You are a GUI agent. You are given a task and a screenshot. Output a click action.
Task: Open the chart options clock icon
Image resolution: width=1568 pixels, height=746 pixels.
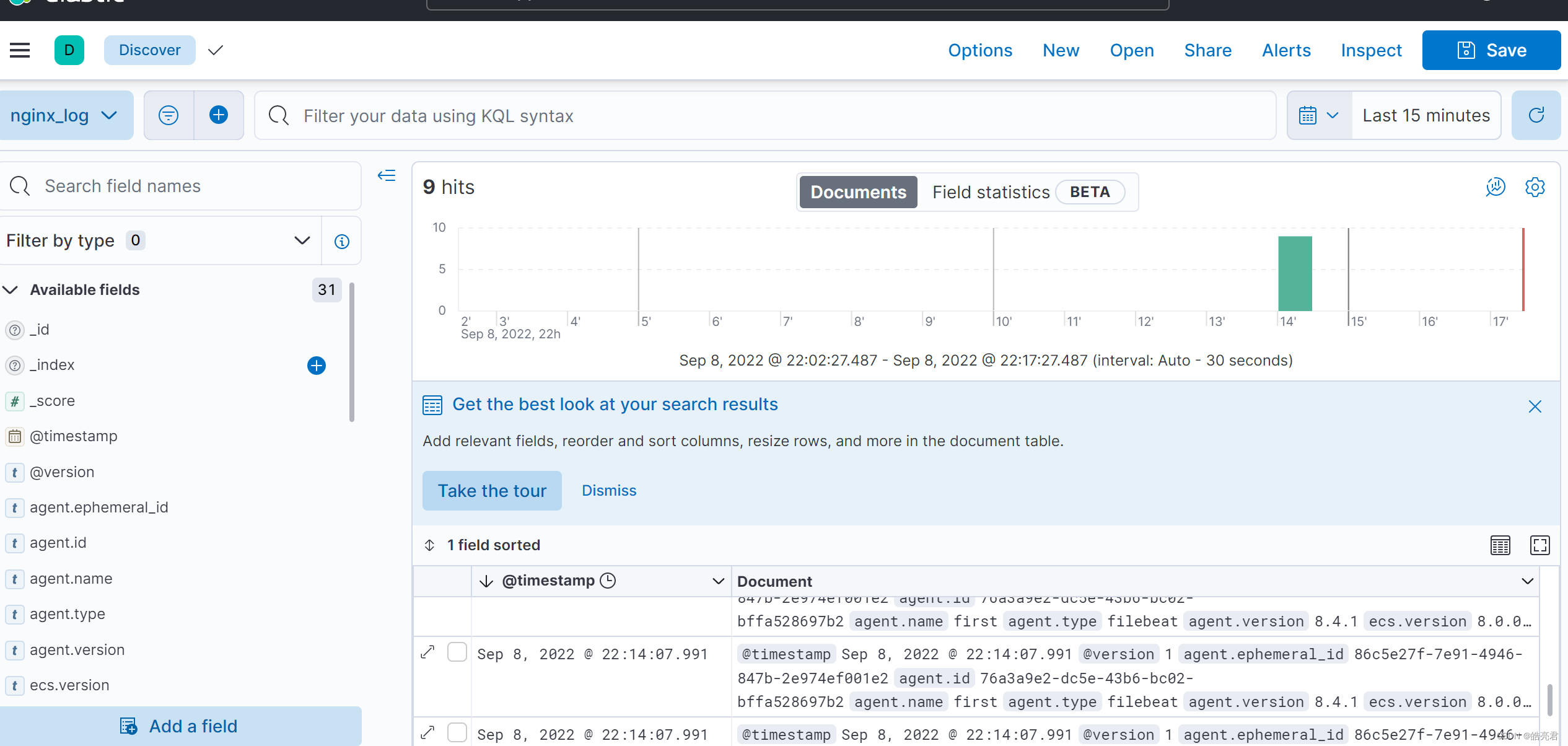pyautogui.click(x=1496, y=187)
